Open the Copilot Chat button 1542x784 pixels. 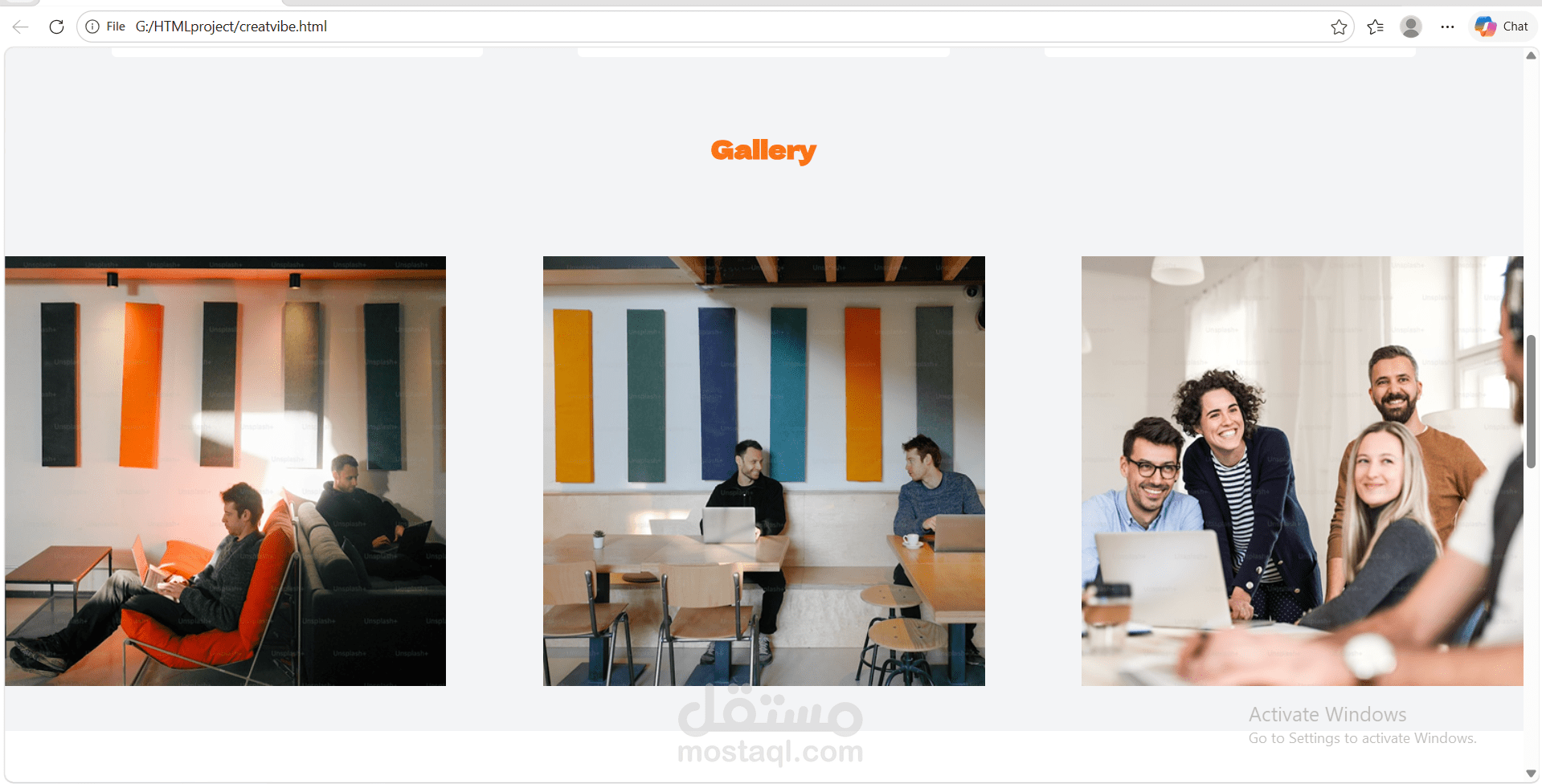coord(1503,27)
